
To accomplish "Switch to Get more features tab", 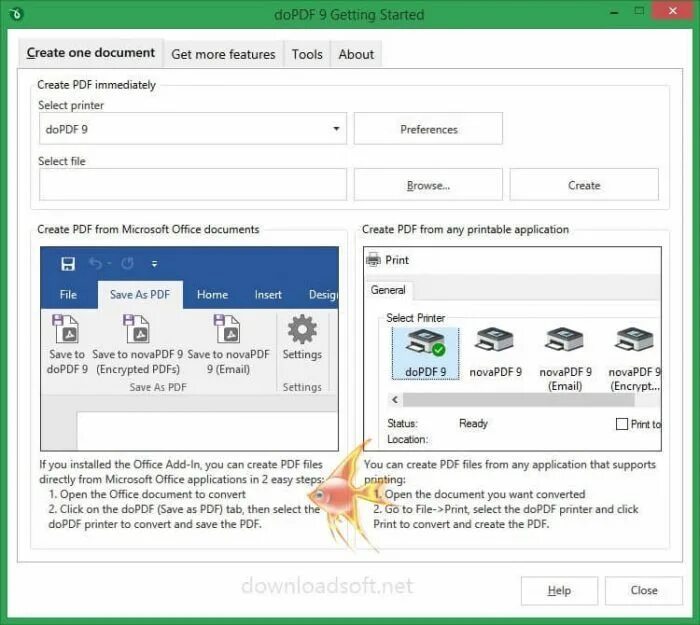I will pyautogui.click(x=223, y=54).
